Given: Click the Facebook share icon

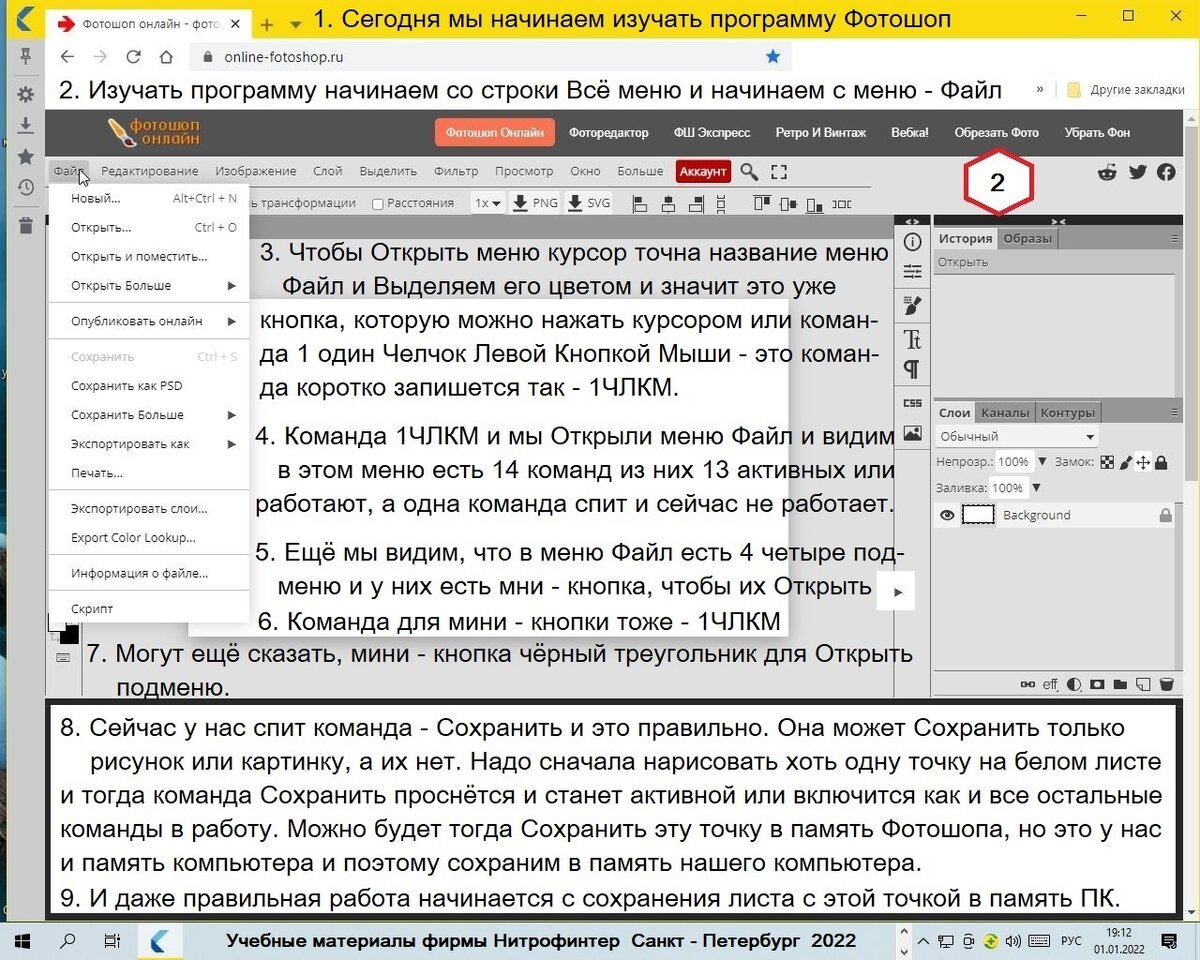Looking at the screenshot, I should 1166,172.
